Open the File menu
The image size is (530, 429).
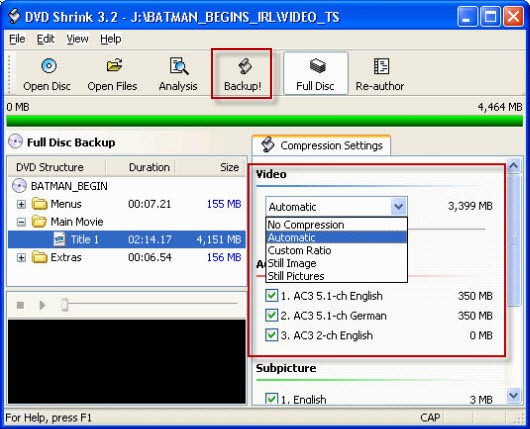tap(17, 39)
